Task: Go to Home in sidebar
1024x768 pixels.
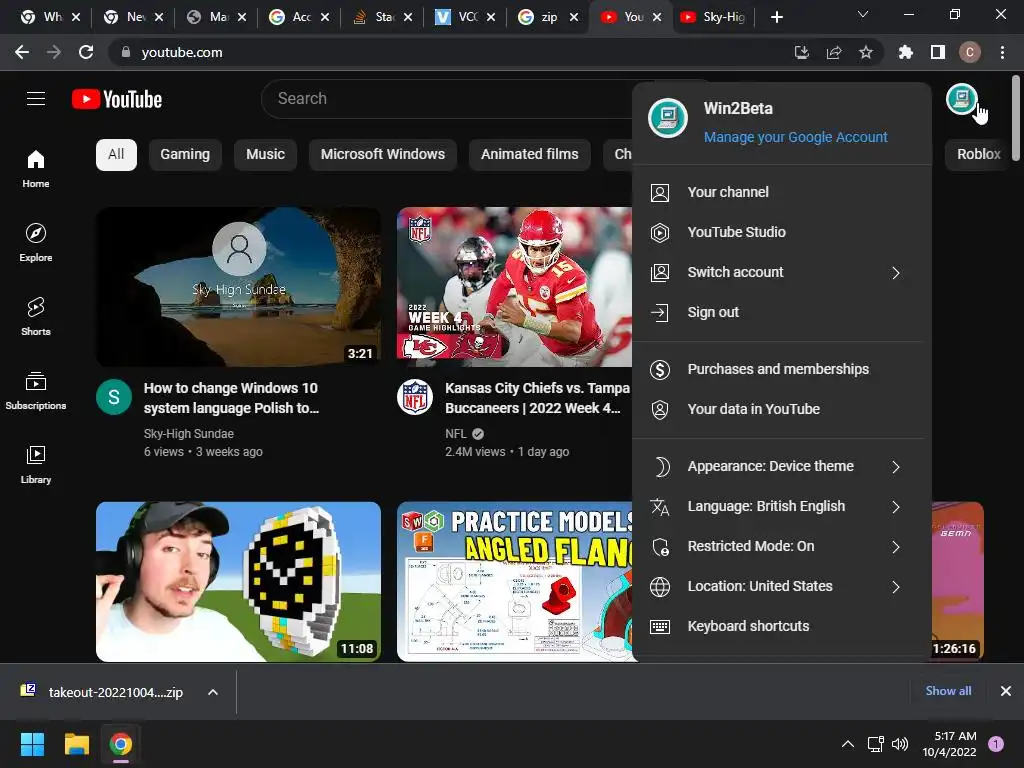Action: pyautogui.click(x=36, y=168)
